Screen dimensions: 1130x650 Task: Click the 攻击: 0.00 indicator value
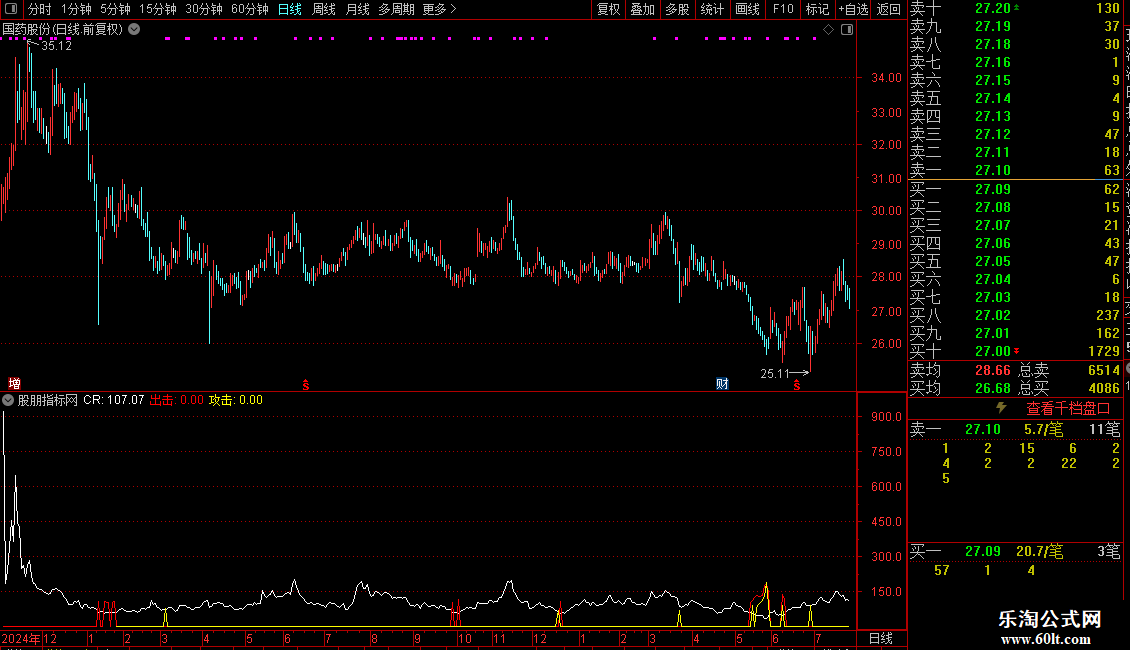click(236, 400)
